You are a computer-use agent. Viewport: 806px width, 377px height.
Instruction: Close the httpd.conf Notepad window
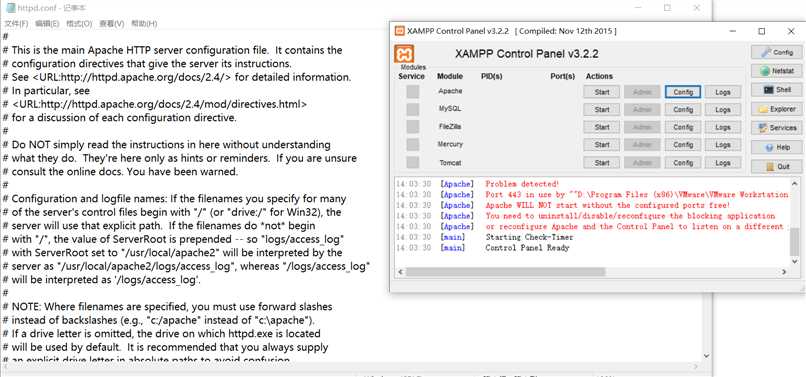coord(697,8)
